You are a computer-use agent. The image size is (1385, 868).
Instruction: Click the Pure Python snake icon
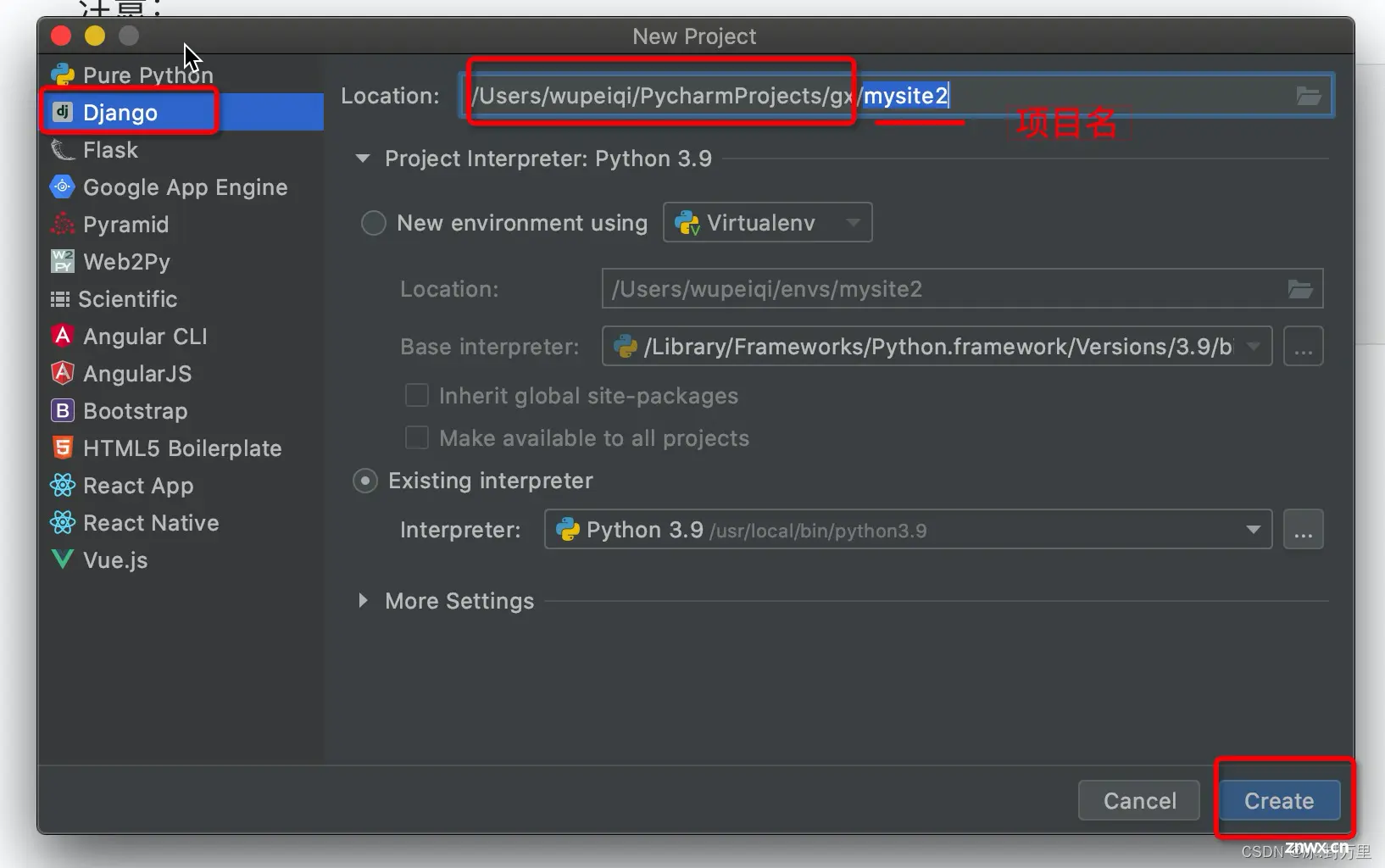click(x=62, y=75)
